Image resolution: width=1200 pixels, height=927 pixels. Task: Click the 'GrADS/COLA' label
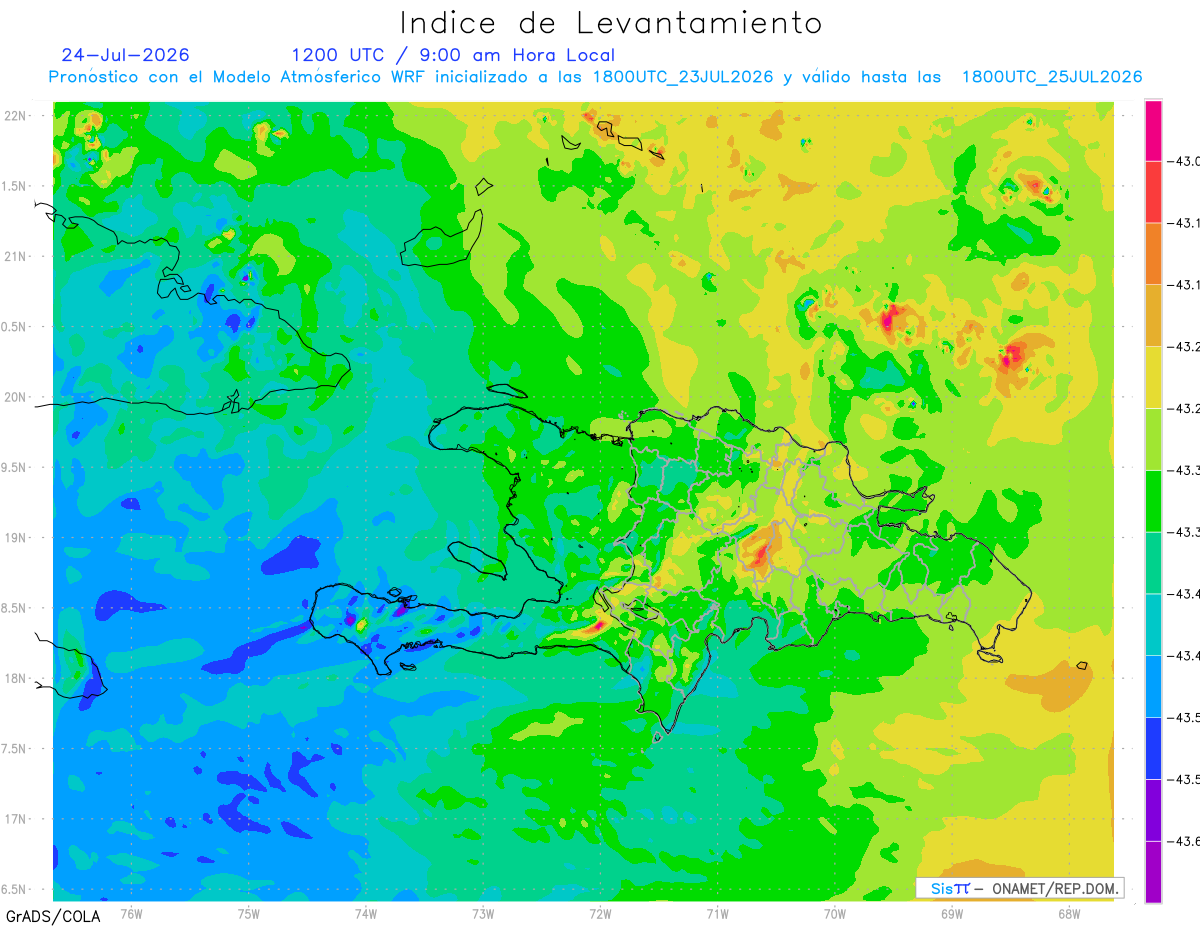(53, 916)
